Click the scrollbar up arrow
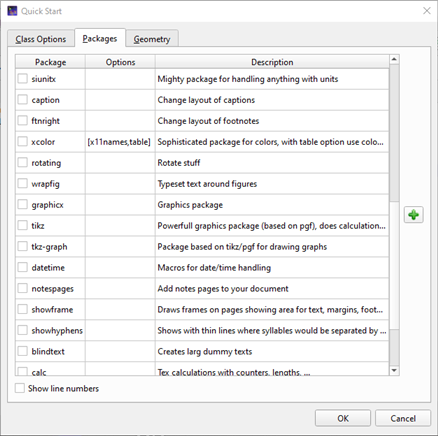The height and width of the screenshot is (436, 438). coord(394,59)
